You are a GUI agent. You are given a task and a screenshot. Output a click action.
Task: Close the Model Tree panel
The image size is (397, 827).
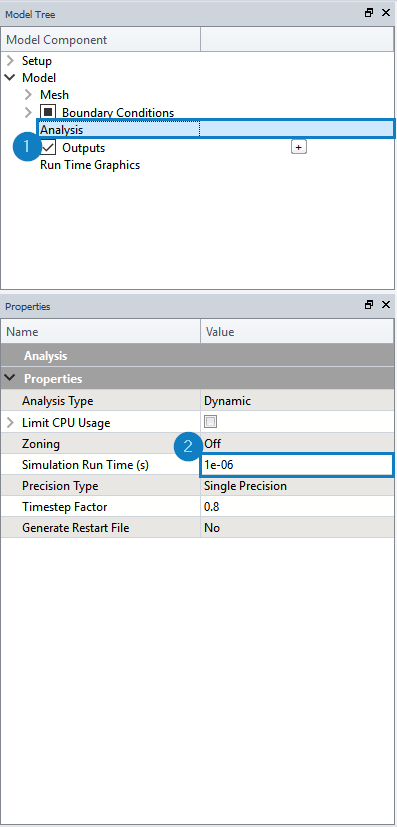(x=385, y=13)
